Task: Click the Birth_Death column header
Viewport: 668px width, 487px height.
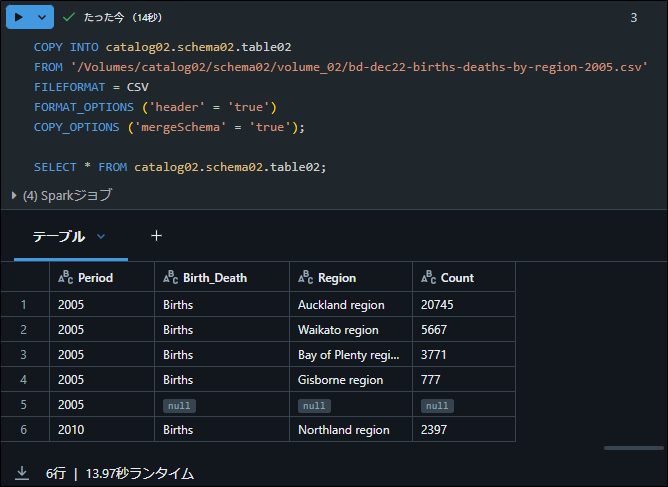Action: (x=222, y=277)
